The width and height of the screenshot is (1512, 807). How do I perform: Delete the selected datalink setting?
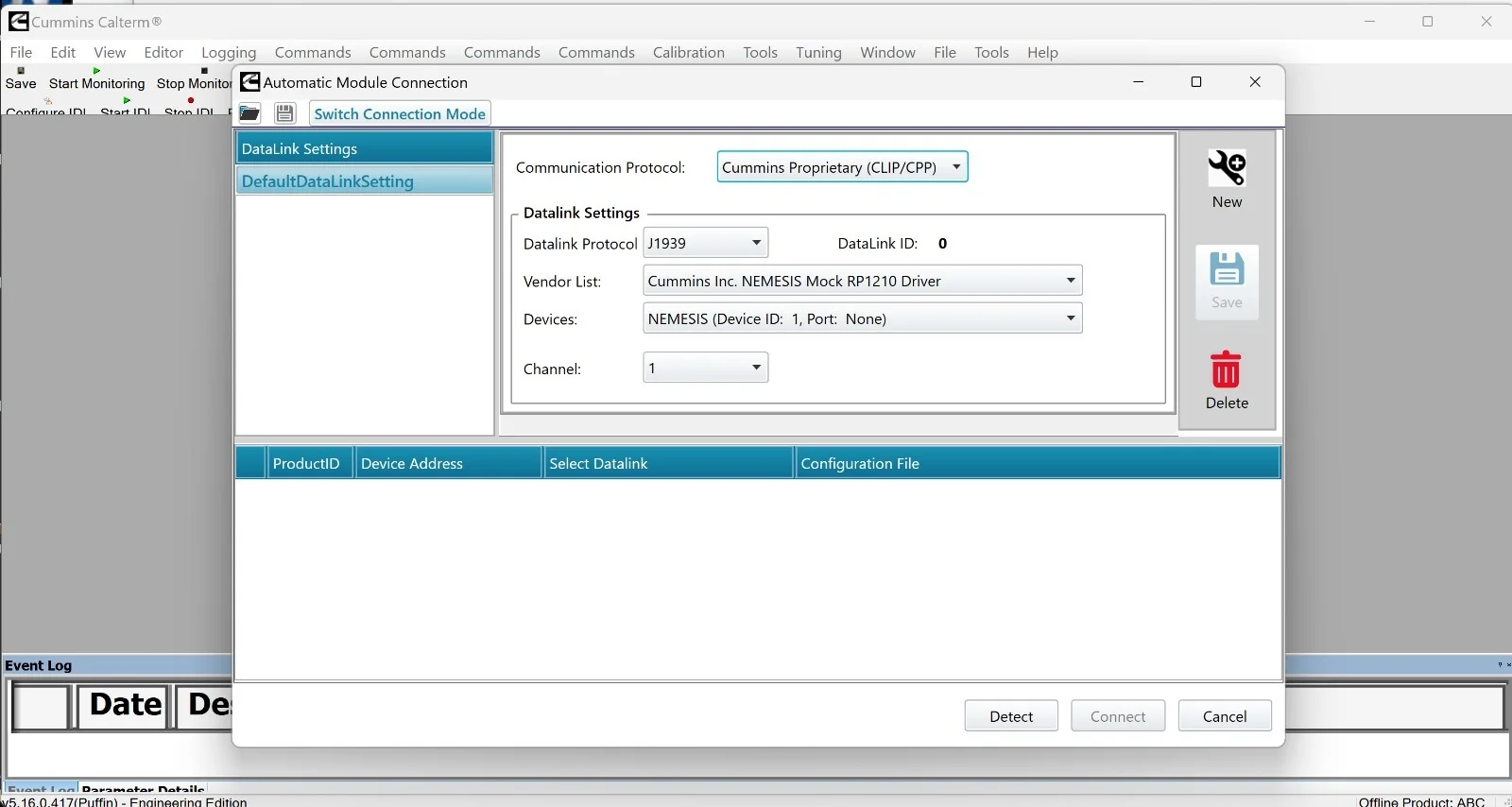(x=1227, y=381)
